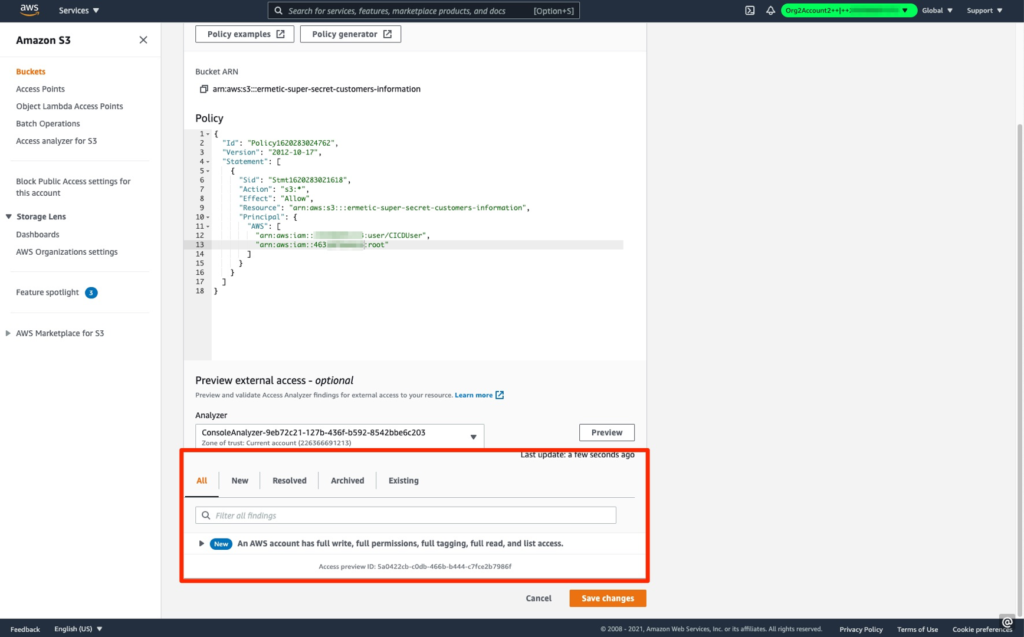
Task: Open Terms of Use footer link
Action: [917, 629]
